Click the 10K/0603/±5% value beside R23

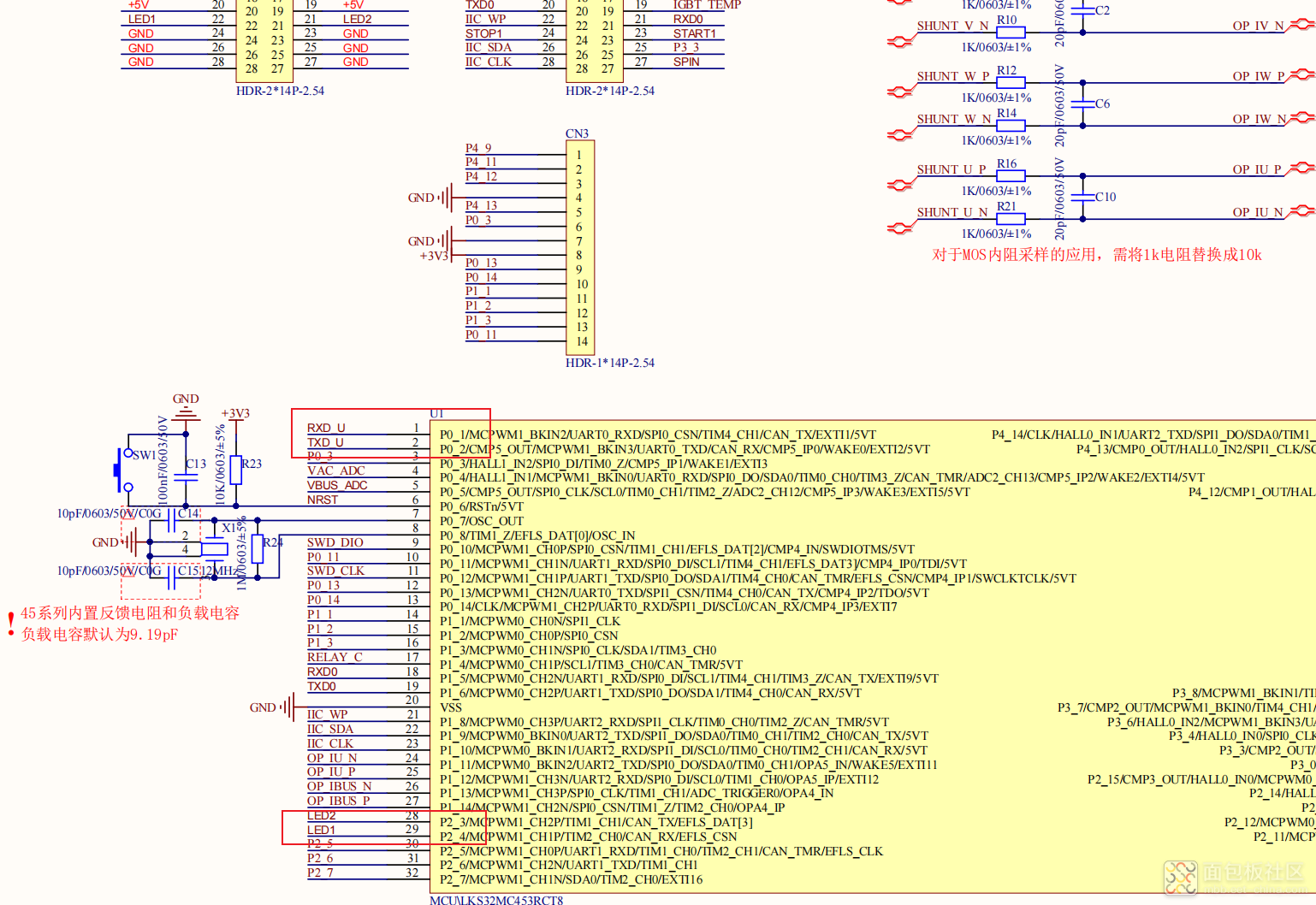(220, 464)
